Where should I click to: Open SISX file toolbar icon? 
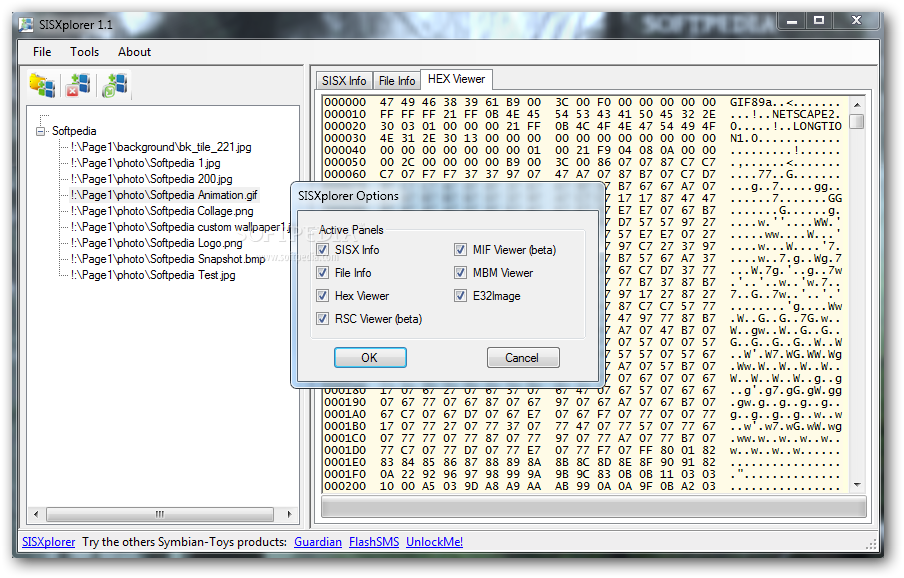pyautogui.click(x=43, y=85)
